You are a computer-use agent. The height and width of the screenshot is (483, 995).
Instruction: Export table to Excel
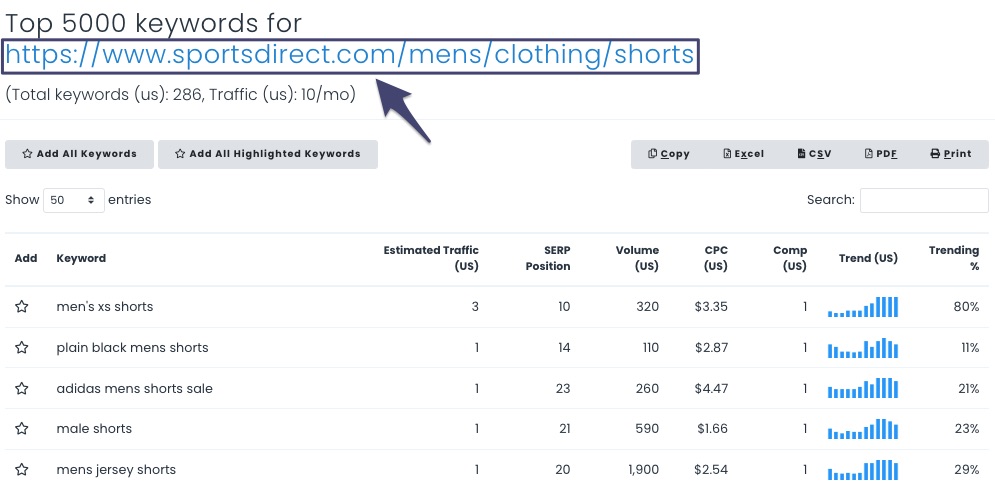click(x=743, y=154)
